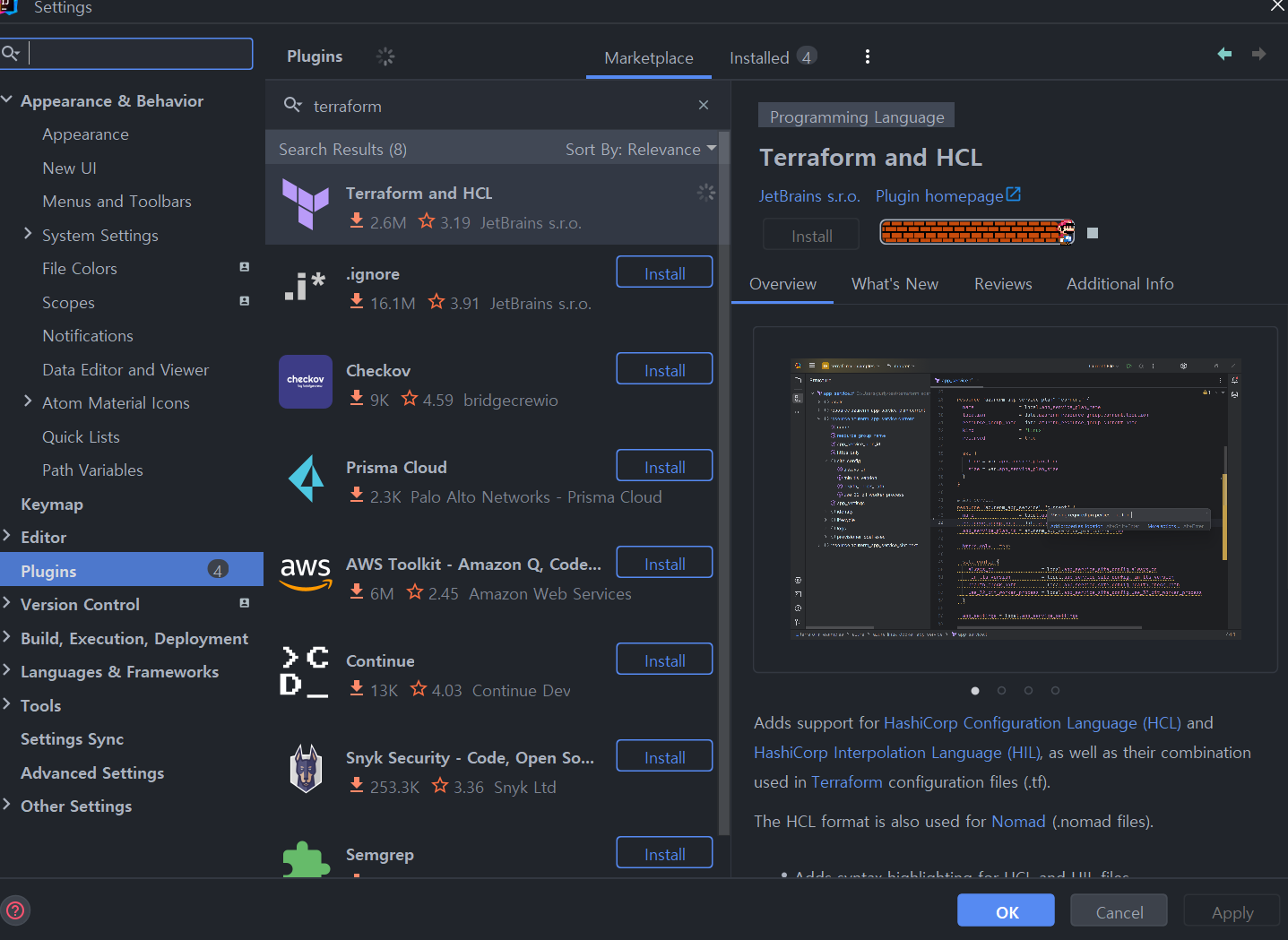Select the fourth screenshot carousel dot
Viewport: 1288px width, 940px height.
tap(1055, 690)
